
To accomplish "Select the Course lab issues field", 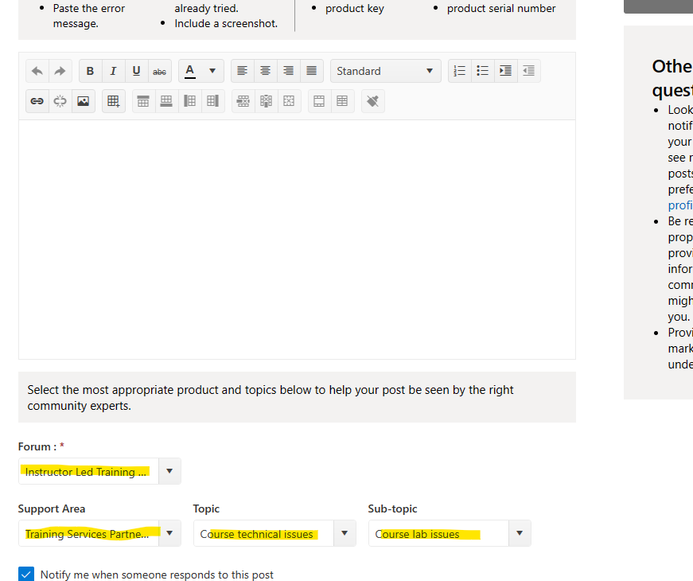I will (438, 534).
